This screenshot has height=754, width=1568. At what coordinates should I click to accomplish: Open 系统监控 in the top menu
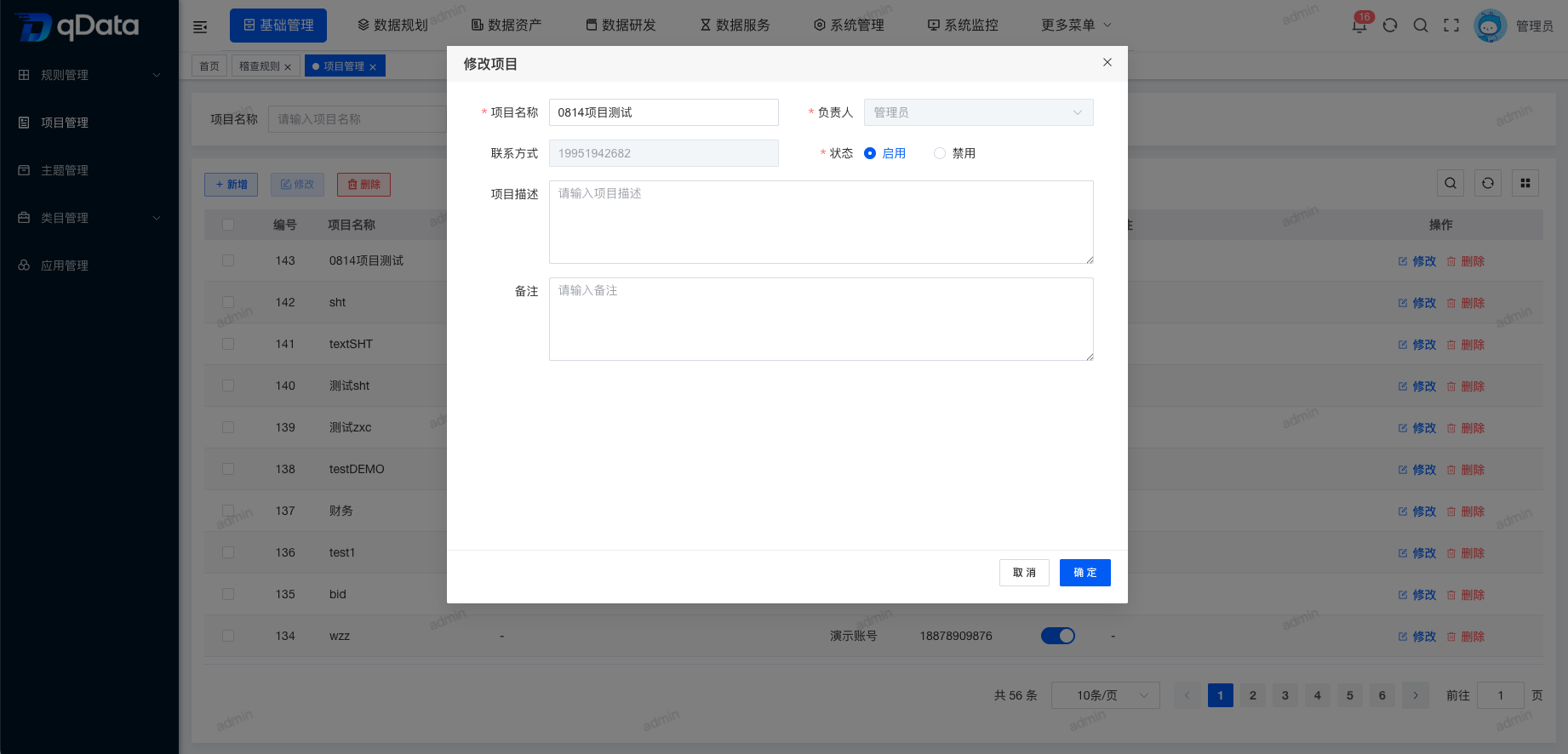point(963,26)
